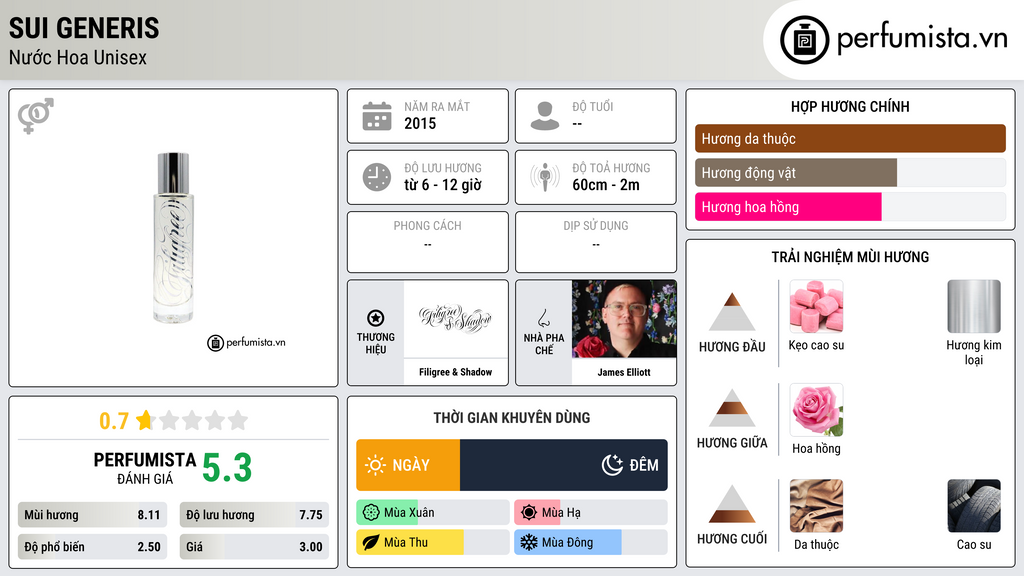This screenshot has width=1024, height=576.
Task: Click the sillage icon beside Độ toả hương
Action: [545, 177]
